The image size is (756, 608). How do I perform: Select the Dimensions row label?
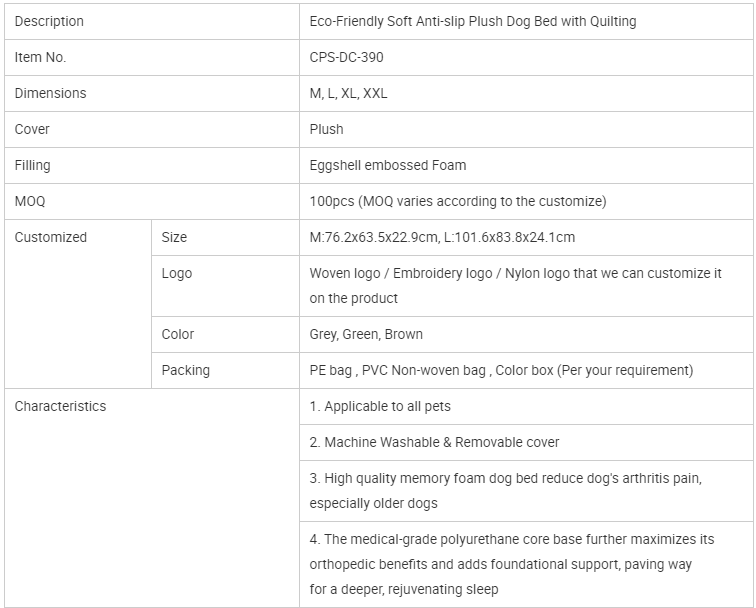50,93
